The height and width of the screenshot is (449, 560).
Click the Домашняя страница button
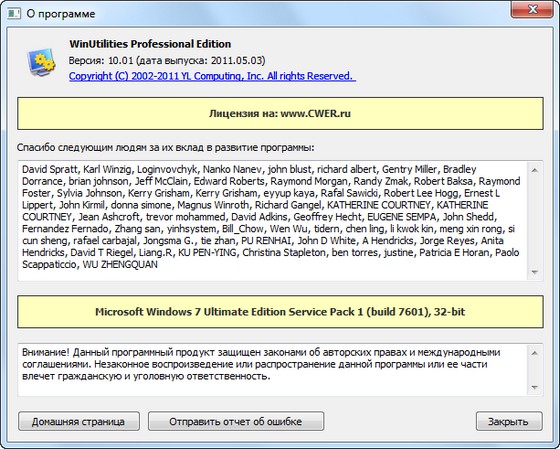pyautogui.click(x=79, y=421)
